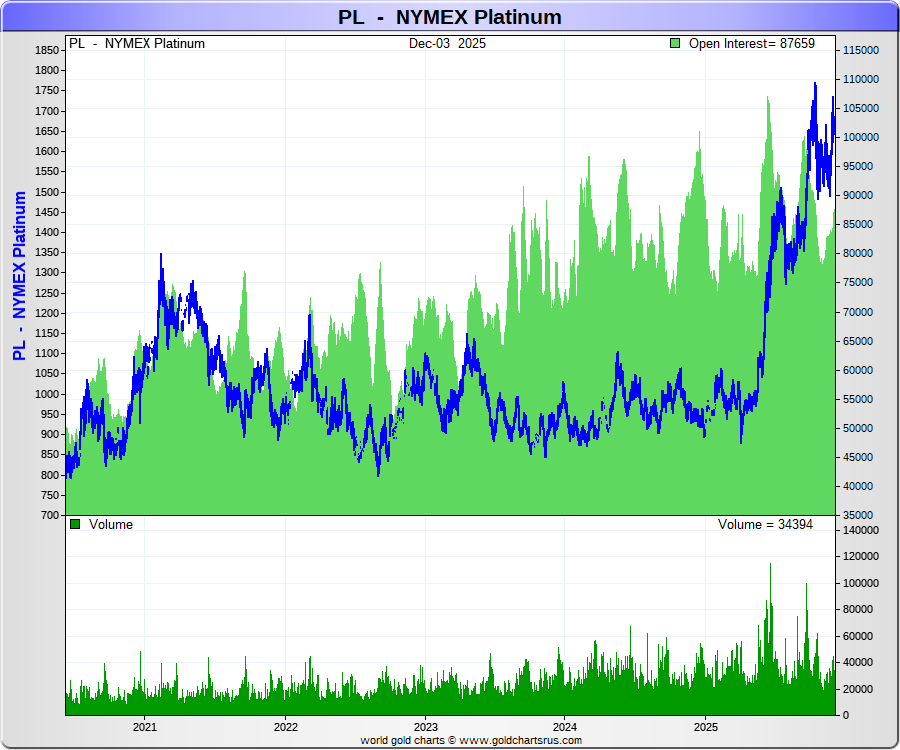The height and width of the screenshot is (750, 900).
Task: Select the 2023 marker on time axis
Action: click(426, 727)
